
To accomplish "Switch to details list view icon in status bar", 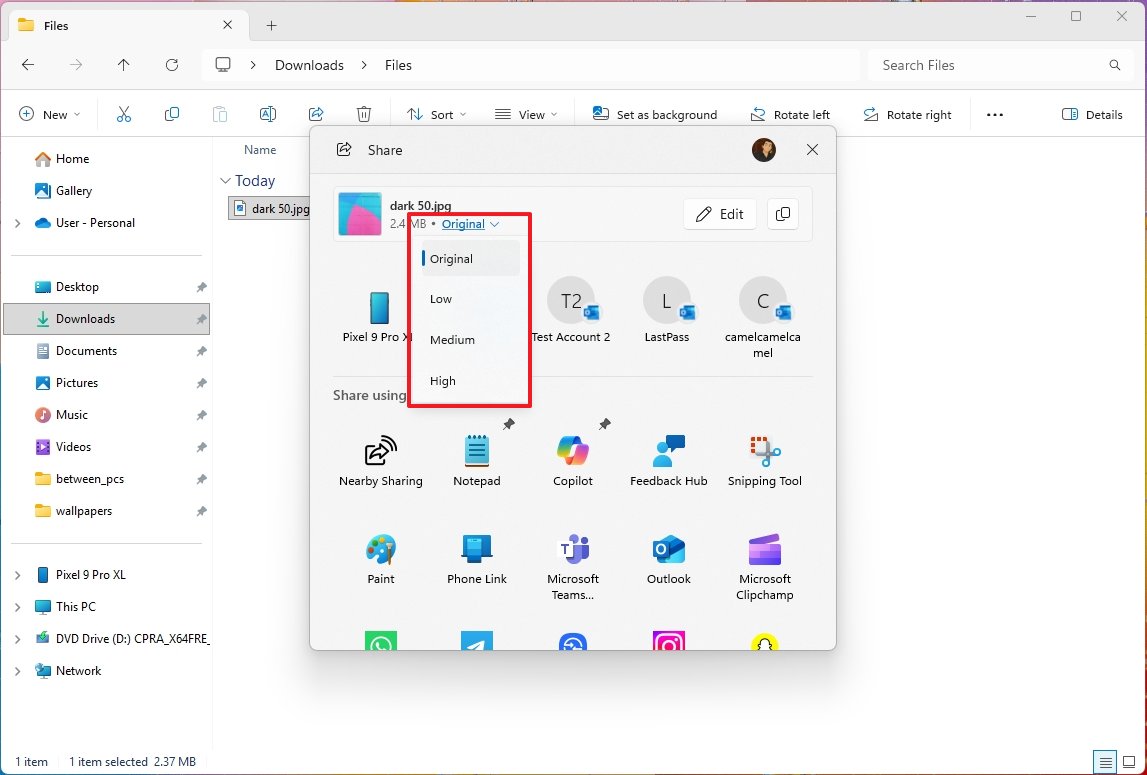I will (1105, 761).
